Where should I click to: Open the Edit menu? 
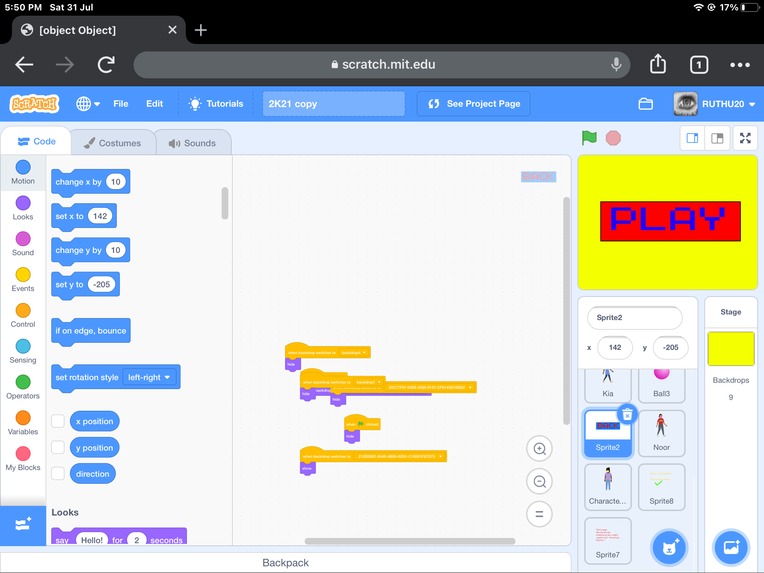pyautogui.click(x=154, y=104)
